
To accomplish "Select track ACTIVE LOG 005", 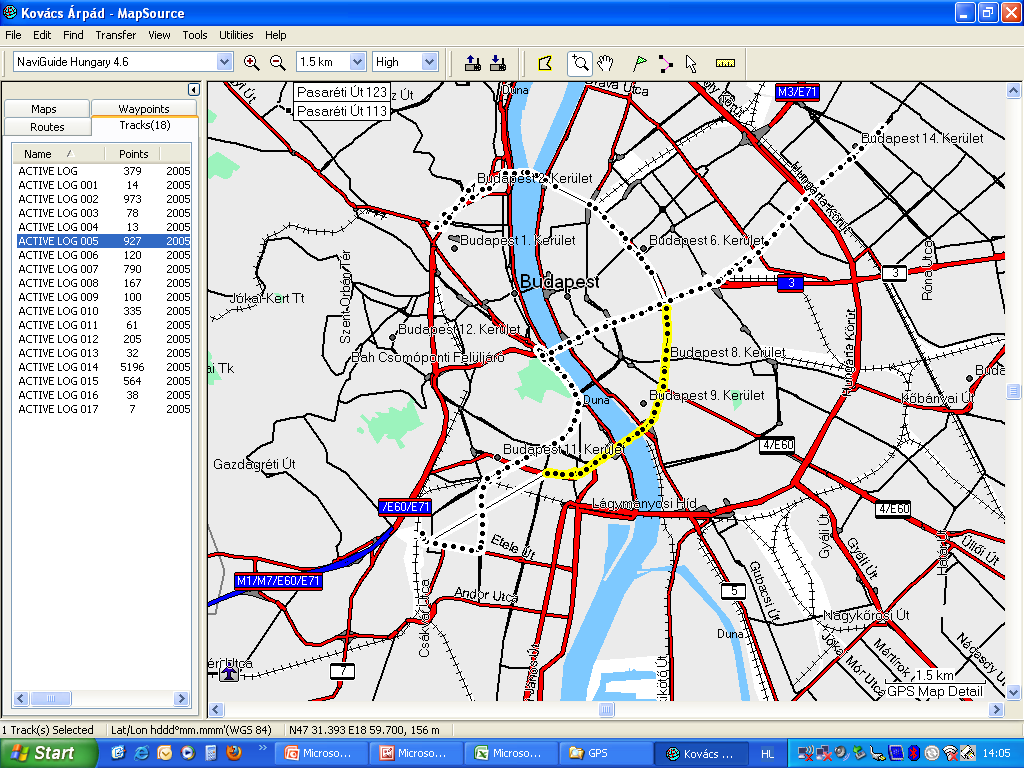I will (104, 241).
